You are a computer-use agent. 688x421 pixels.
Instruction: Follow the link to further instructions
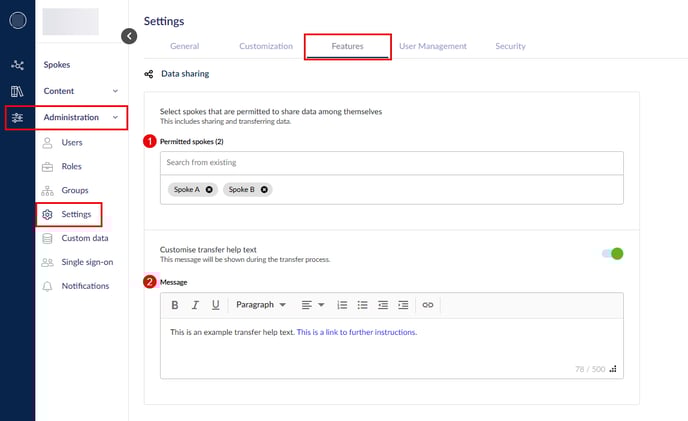pyautogui.click(x=356, y=332)
